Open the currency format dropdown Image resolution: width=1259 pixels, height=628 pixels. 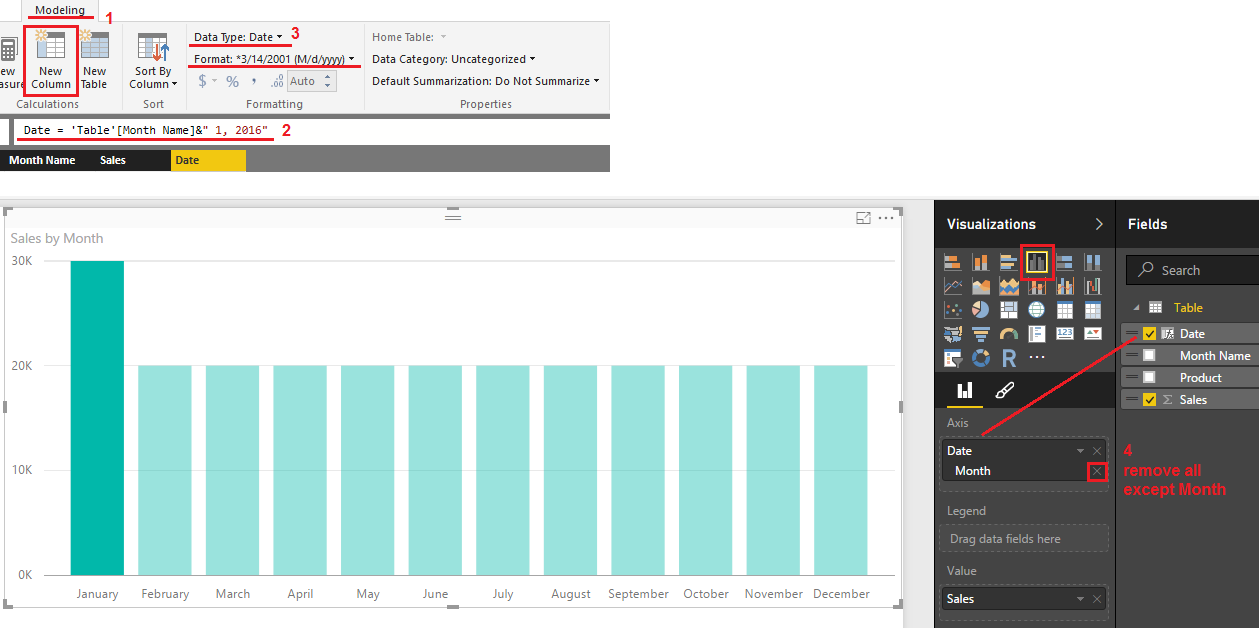tap(208, 81)
